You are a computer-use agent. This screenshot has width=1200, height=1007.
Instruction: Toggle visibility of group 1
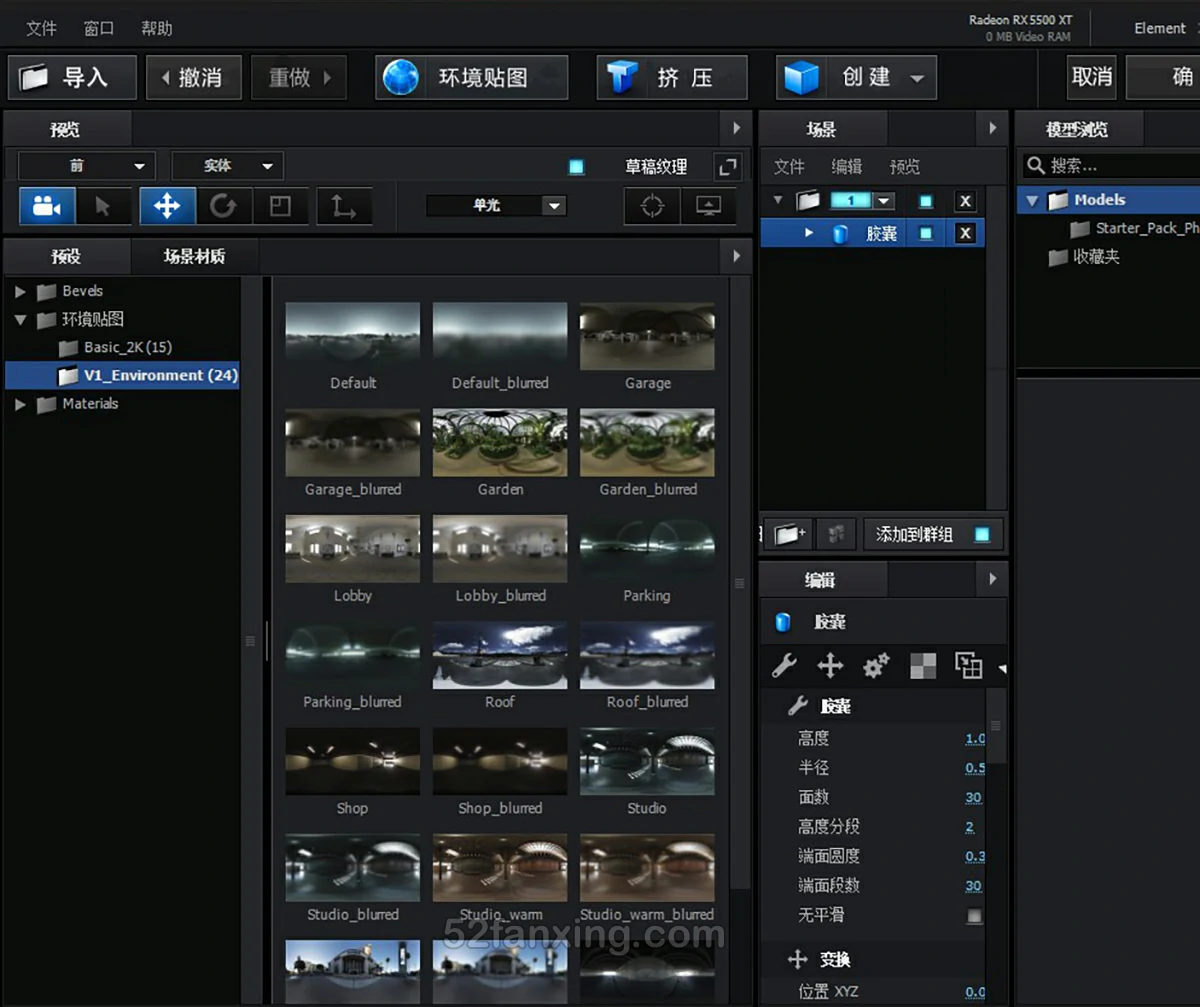pos(926,201)
